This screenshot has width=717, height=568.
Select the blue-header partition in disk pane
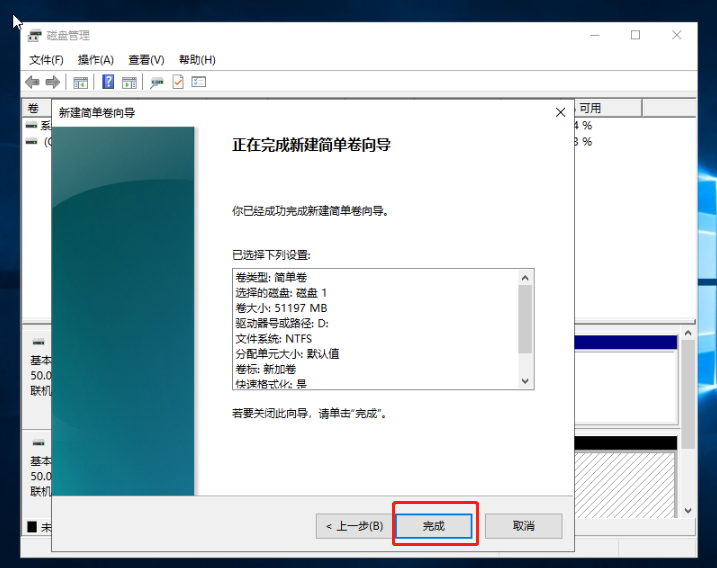(x=626, y=380)
